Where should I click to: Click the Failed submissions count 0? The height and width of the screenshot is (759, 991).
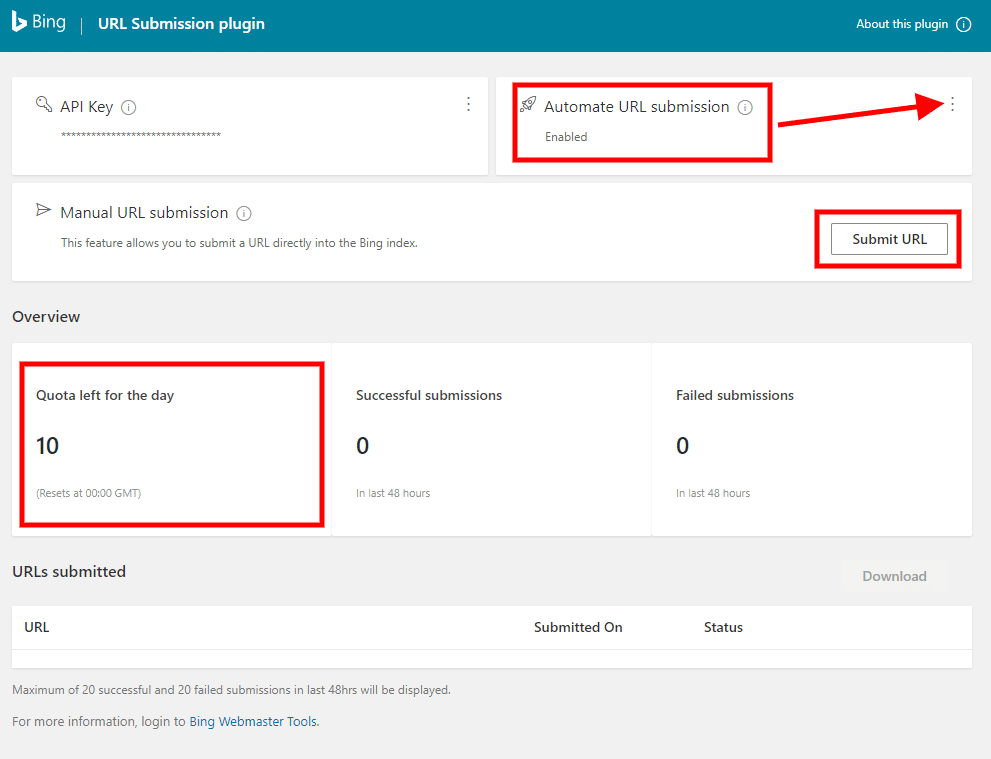coord(683,446)
